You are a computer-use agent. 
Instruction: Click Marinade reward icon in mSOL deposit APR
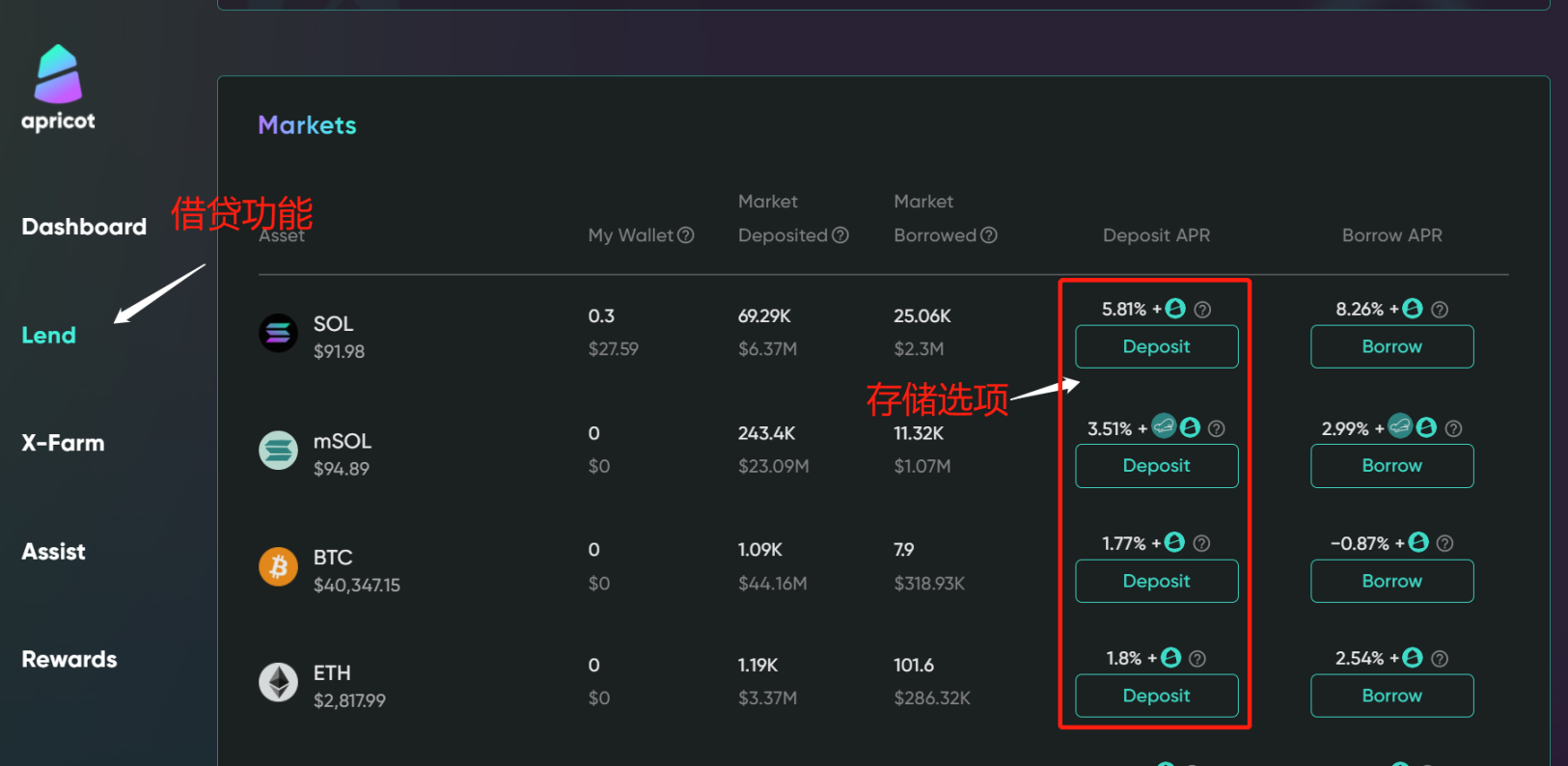(x=1165, y=426)
